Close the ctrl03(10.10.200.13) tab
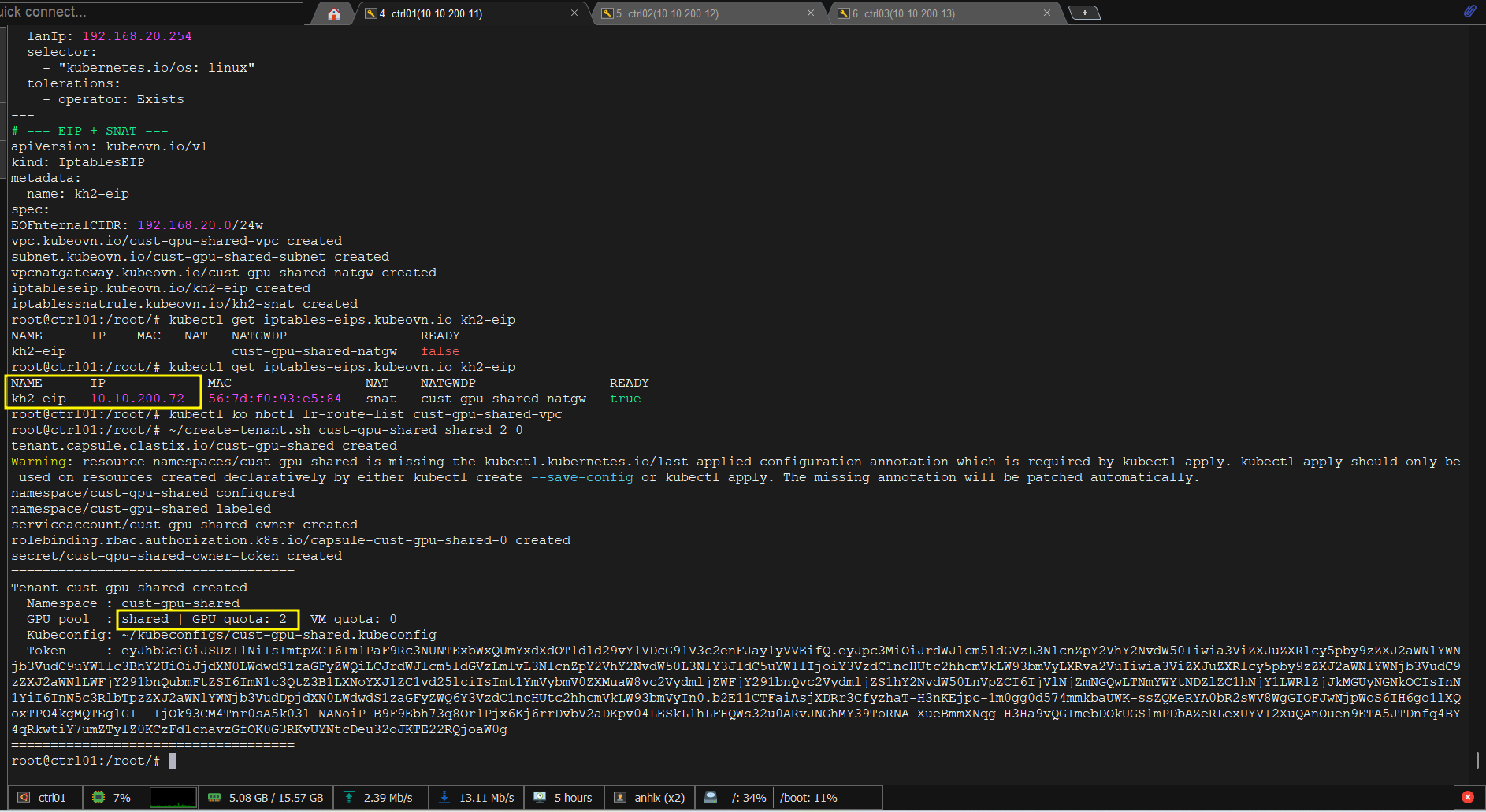This screenshot has height=812, width=1486. (1047, 13)
